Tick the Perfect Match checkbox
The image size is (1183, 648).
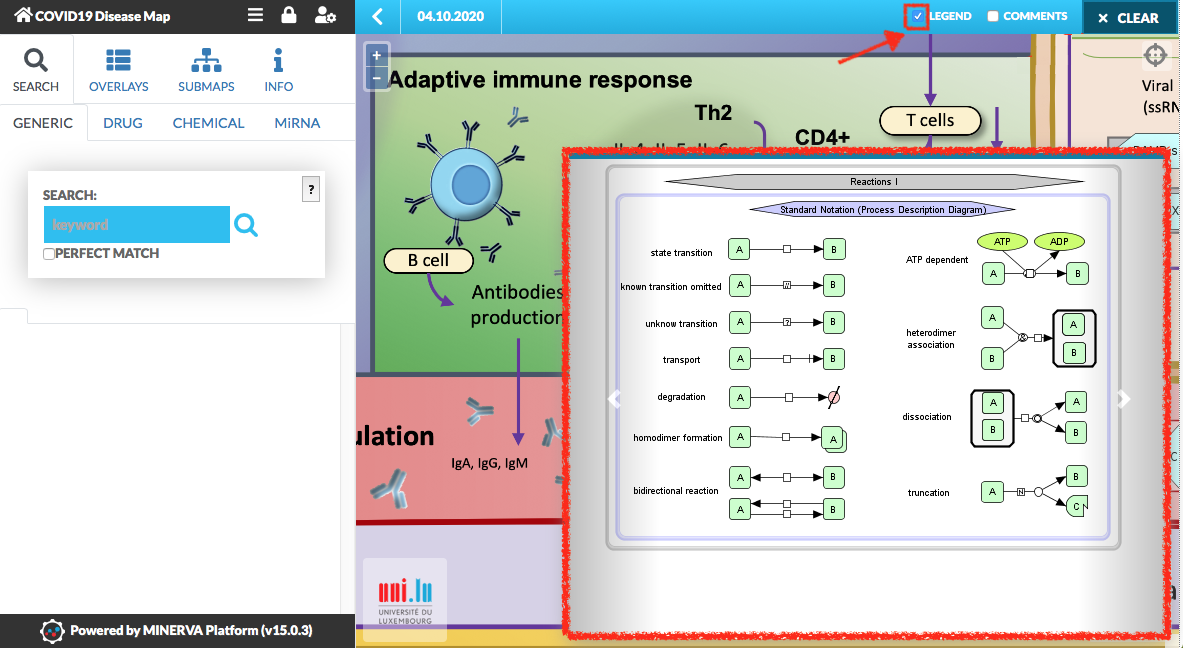tap(49, 254)
